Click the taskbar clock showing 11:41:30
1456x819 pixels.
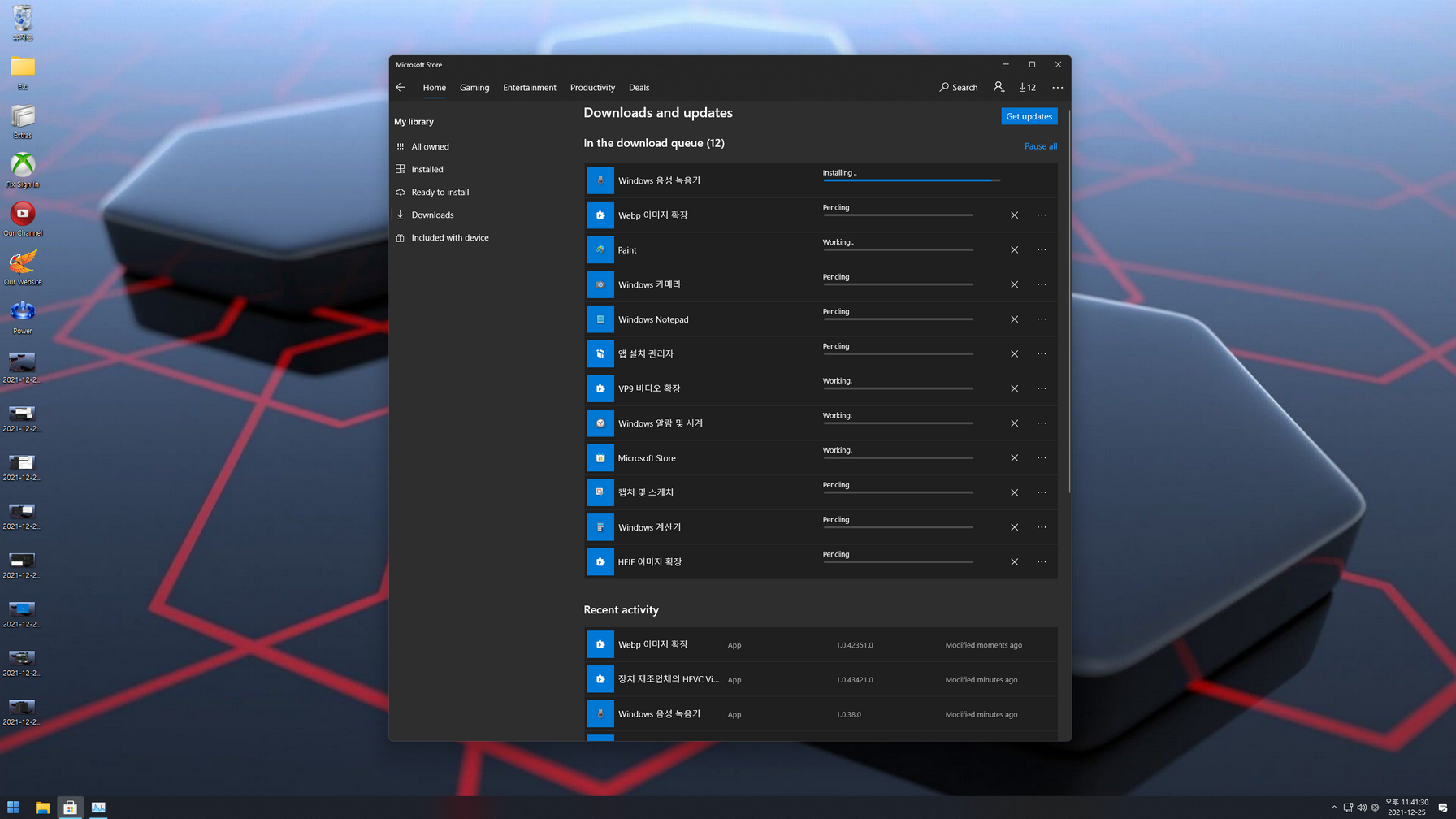pyautogui.click(x=1406, y=807)
